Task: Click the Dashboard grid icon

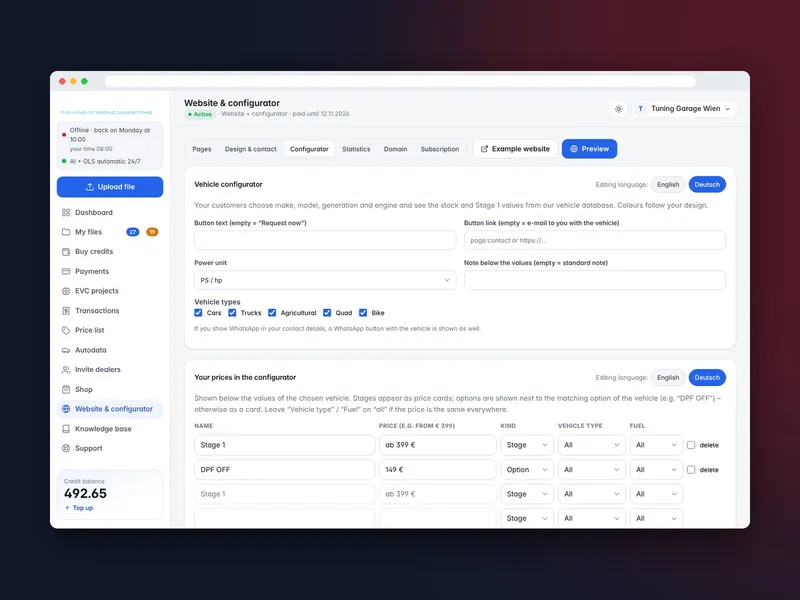Action: (66, 212)
